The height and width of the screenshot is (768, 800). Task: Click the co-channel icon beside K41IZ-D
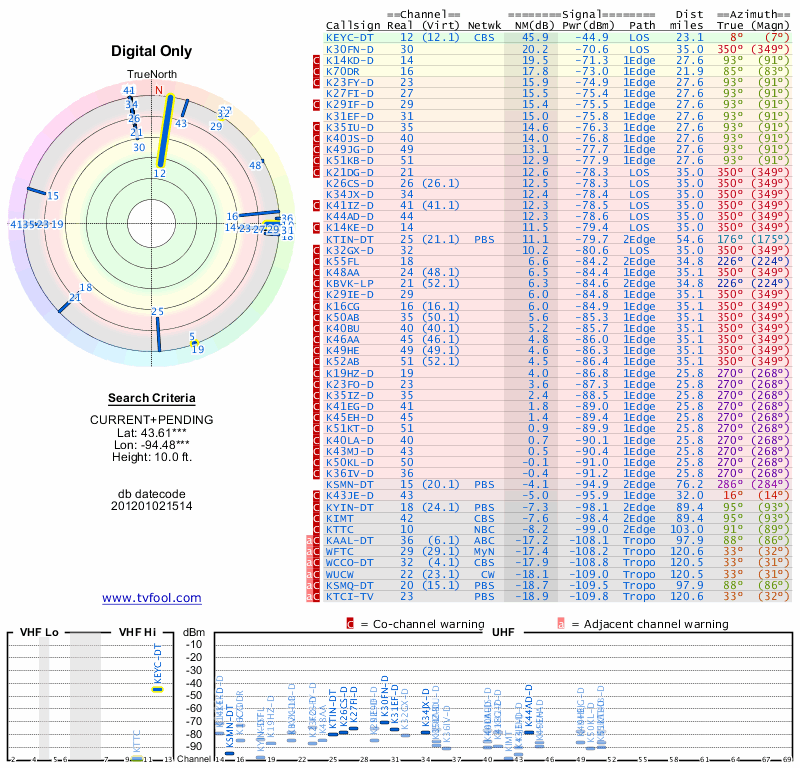(317, 205)
